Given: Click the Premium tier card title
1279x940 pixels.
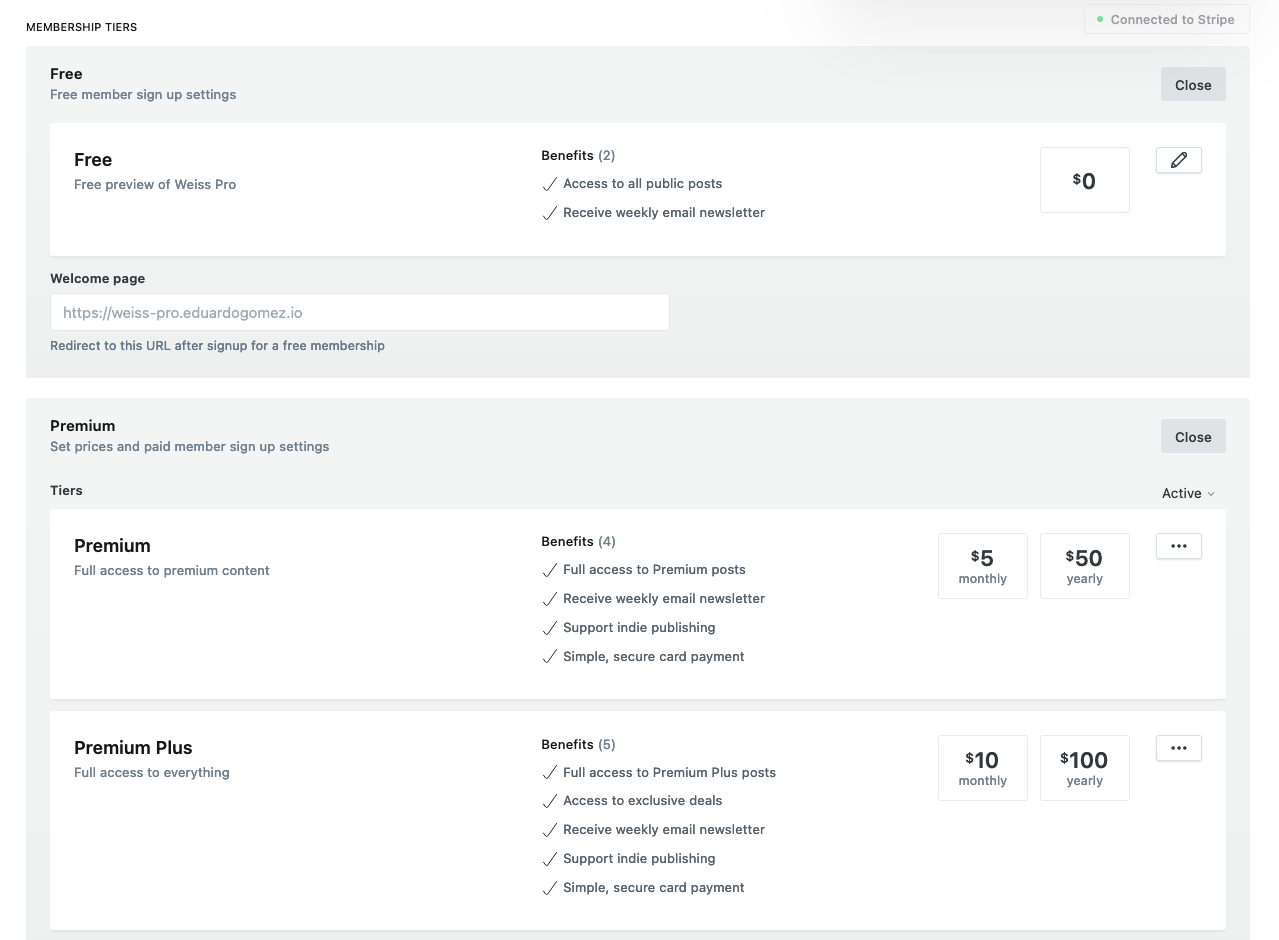Looking at the screenshot, I should (112, 546).
